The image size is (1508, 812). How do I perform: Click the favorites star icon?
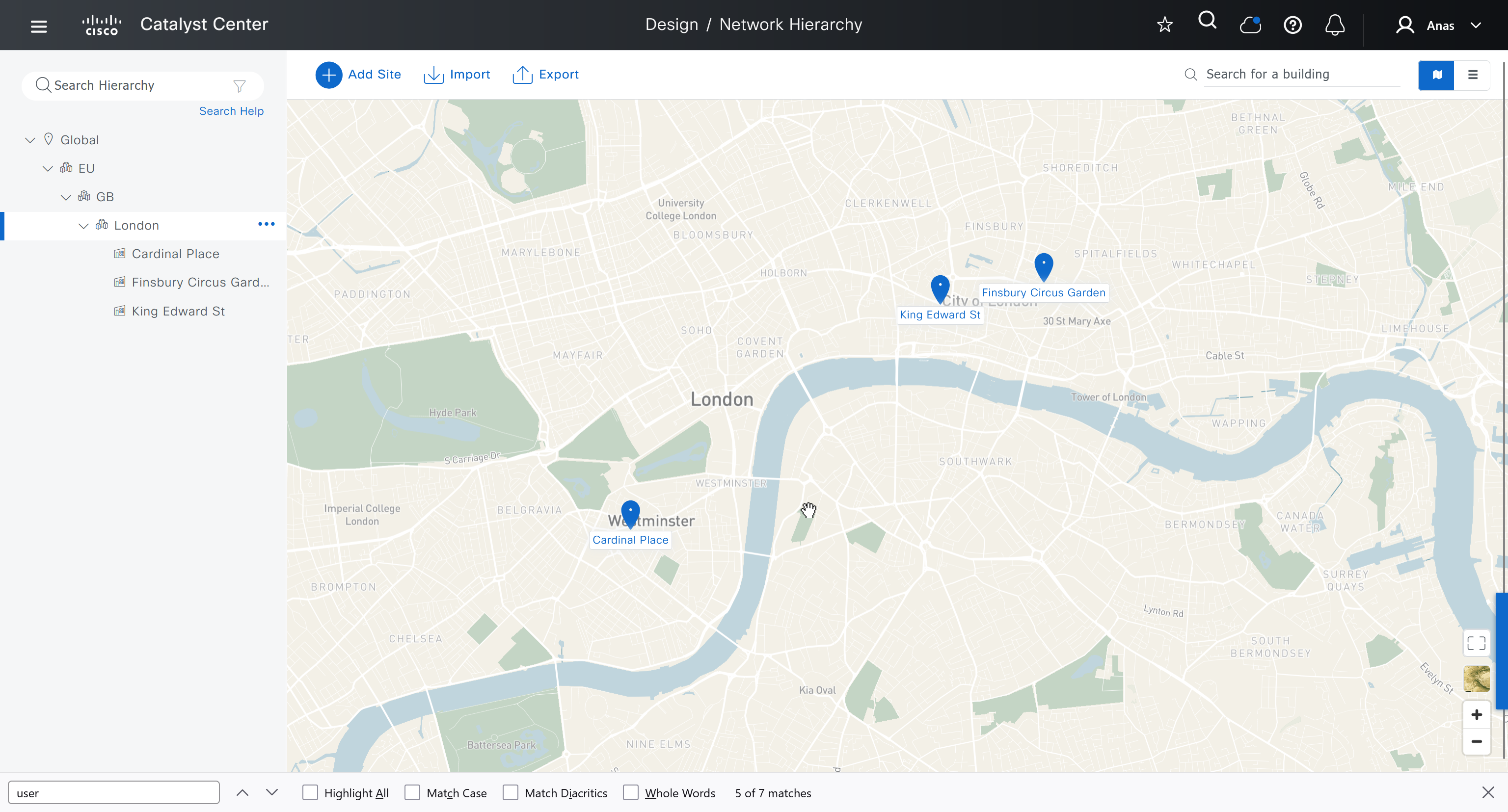coord(1164,25)
